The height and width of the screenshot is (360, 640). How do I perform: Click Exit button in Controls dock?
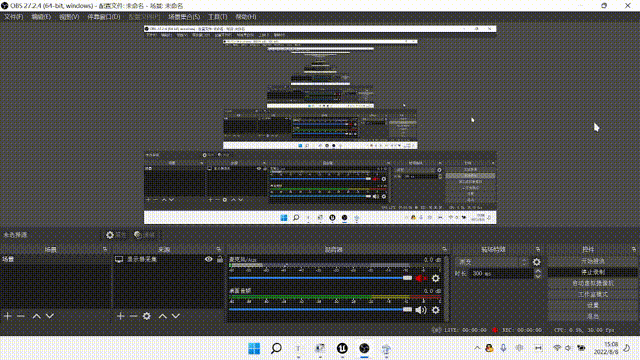click(x=593, y=316)
